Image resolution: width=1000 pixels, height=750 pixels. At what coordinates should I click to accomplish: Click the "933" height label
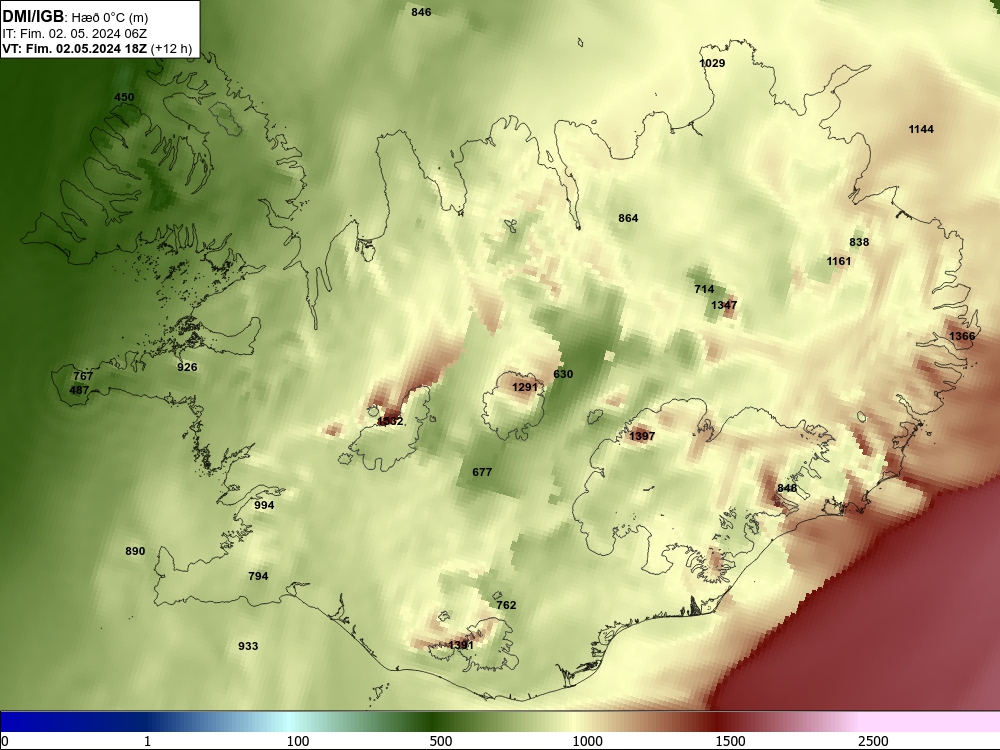coord(248,646)
